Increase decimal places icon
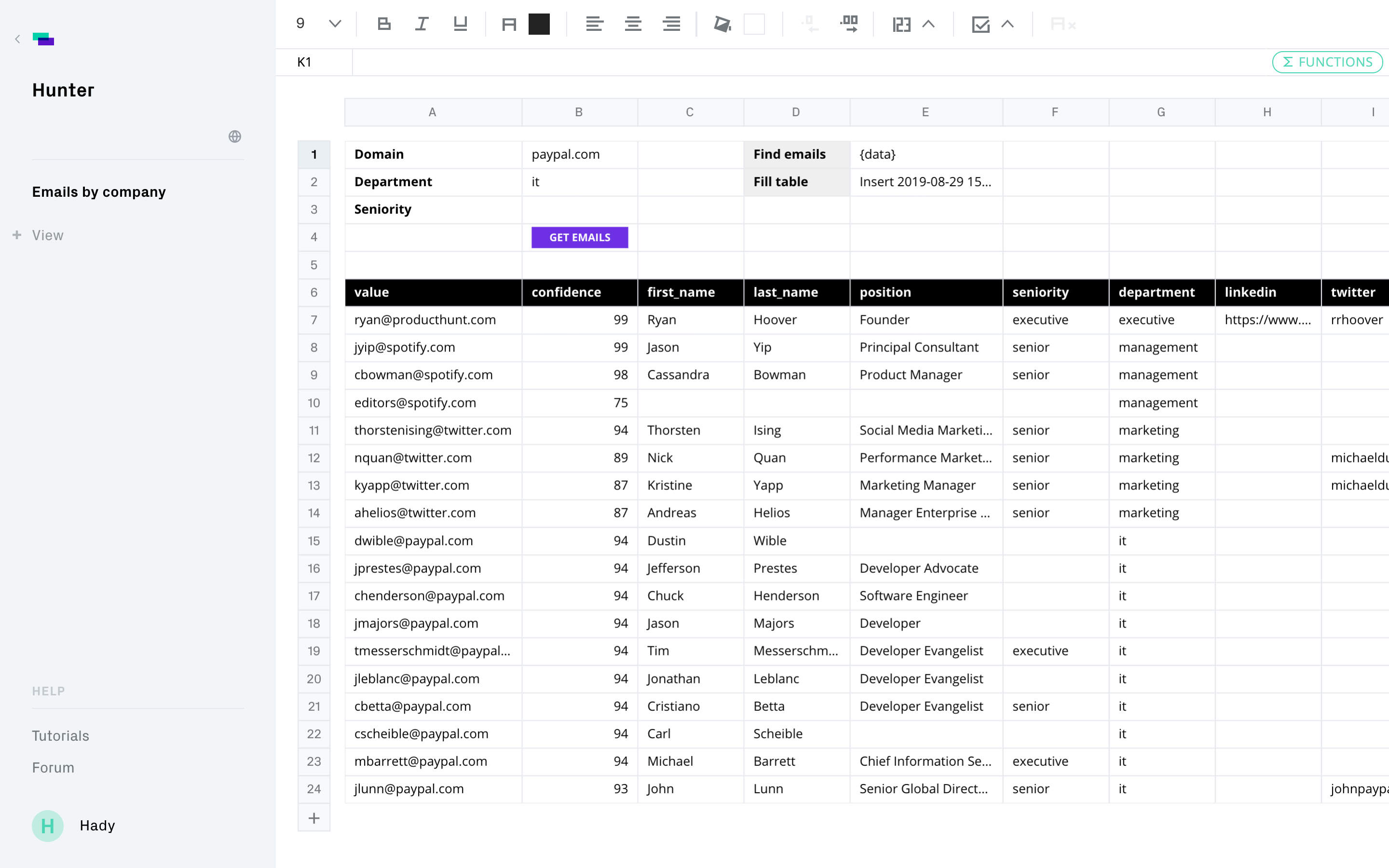Screen dimensions: 1389x868 [x=849, y=24]
